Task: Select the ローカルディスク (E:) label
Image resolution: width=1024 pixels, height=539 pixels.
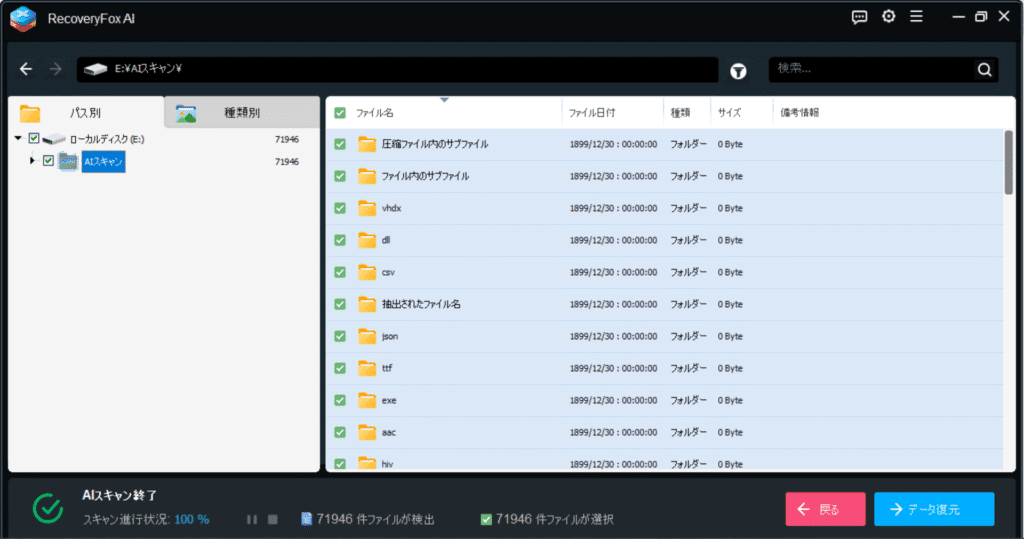Action: pyautogui.click(x=107, y=139)
